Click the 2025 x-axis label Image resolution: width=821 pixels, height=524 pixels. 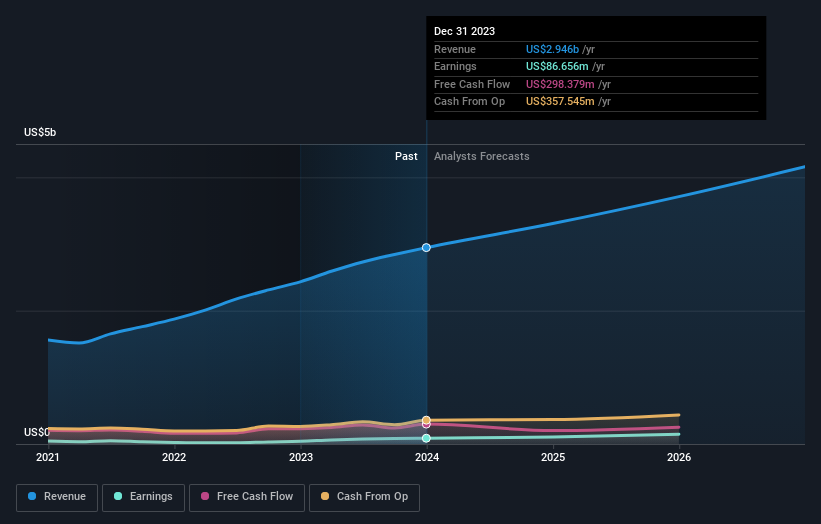click(x=553, y=458)
